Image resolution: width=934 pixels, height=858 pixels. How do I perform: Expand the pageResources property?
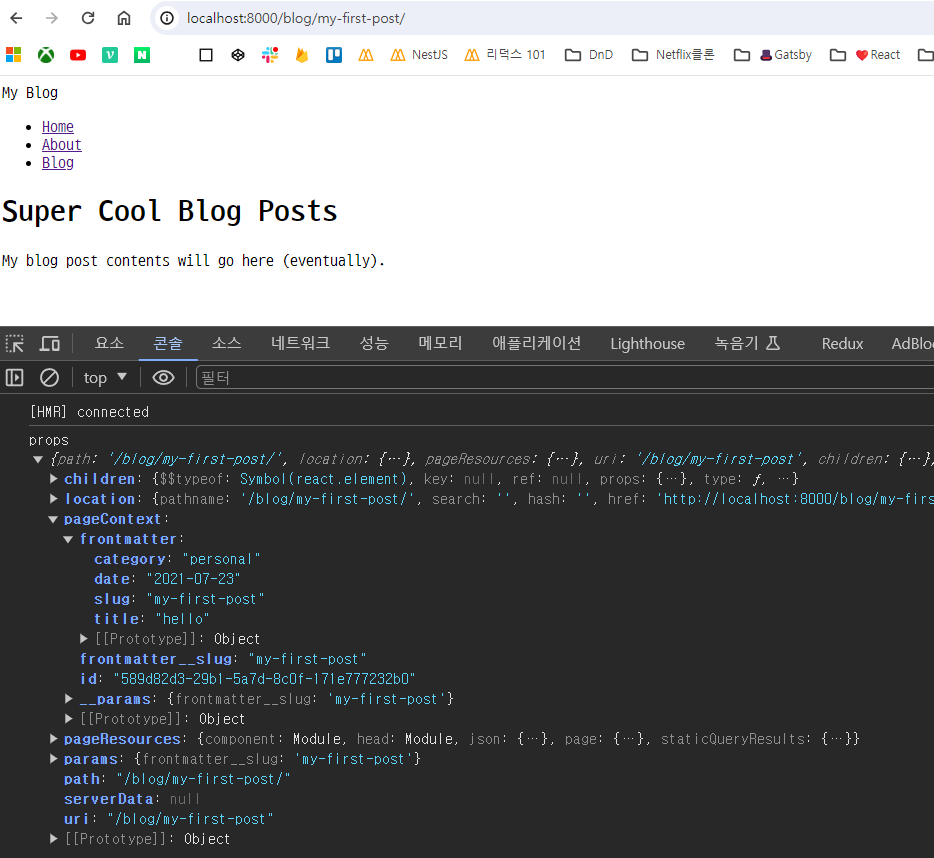coord(54,739)
